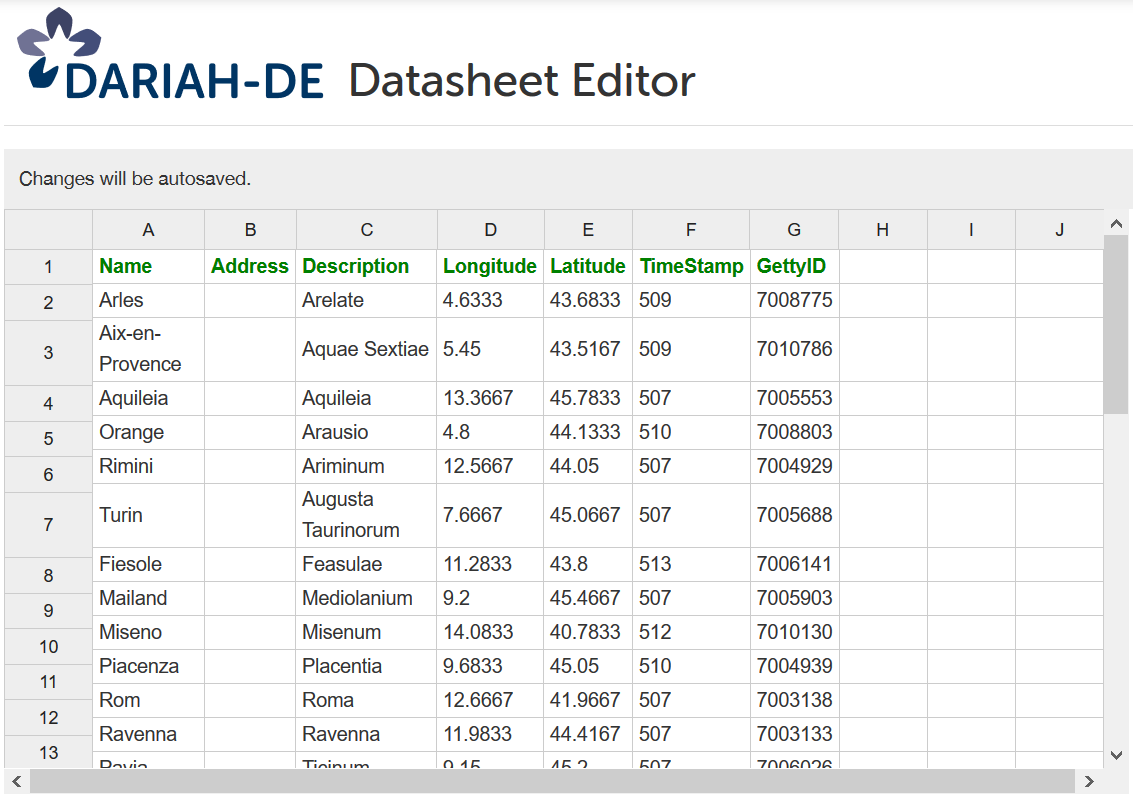
Task: Select row 7 header
Action: click(x=48, y=525)
